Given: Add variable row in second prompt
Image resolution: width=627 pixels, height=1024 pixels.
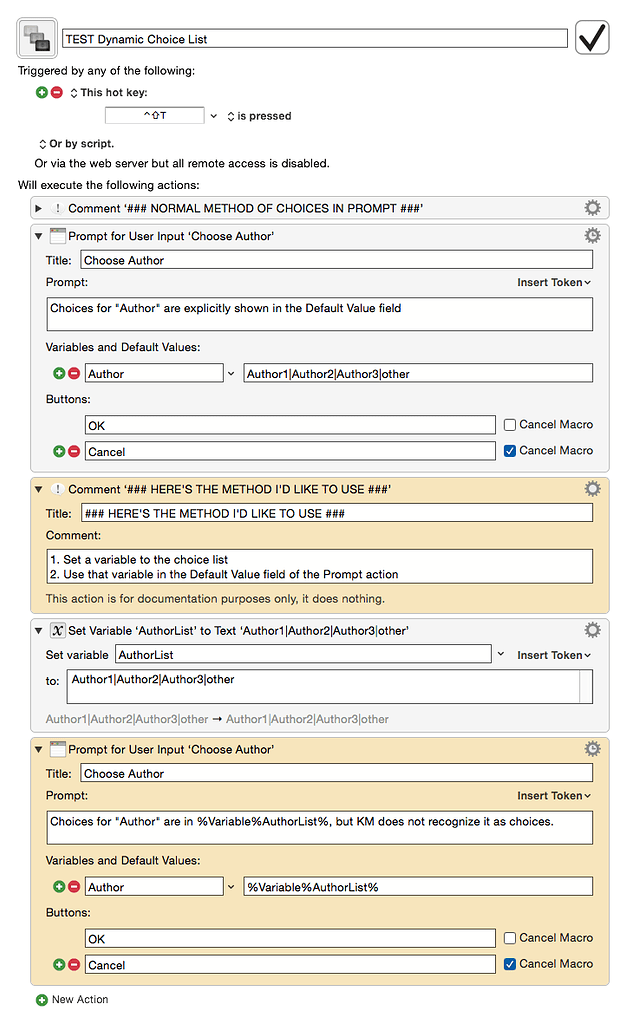Looking at the screenshot, I should point(59,887).
